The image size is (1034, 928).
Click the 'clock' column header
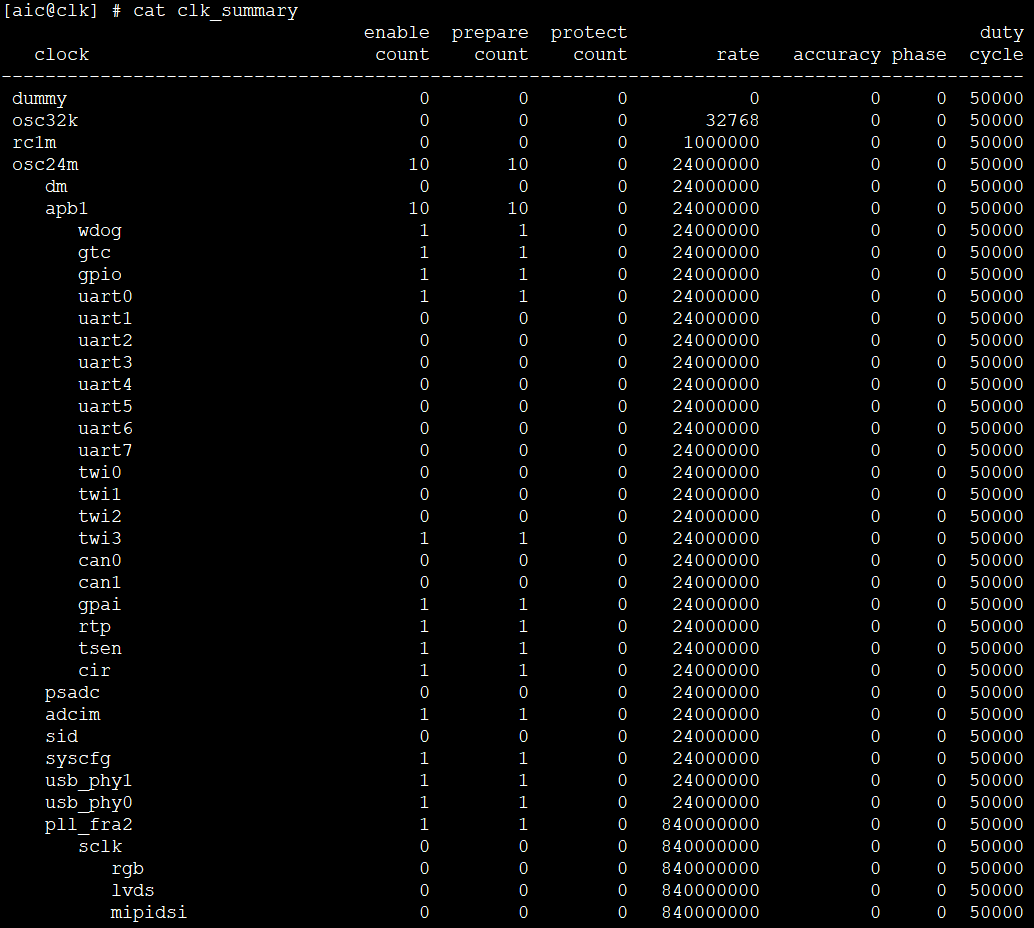(x=62, y=54)
